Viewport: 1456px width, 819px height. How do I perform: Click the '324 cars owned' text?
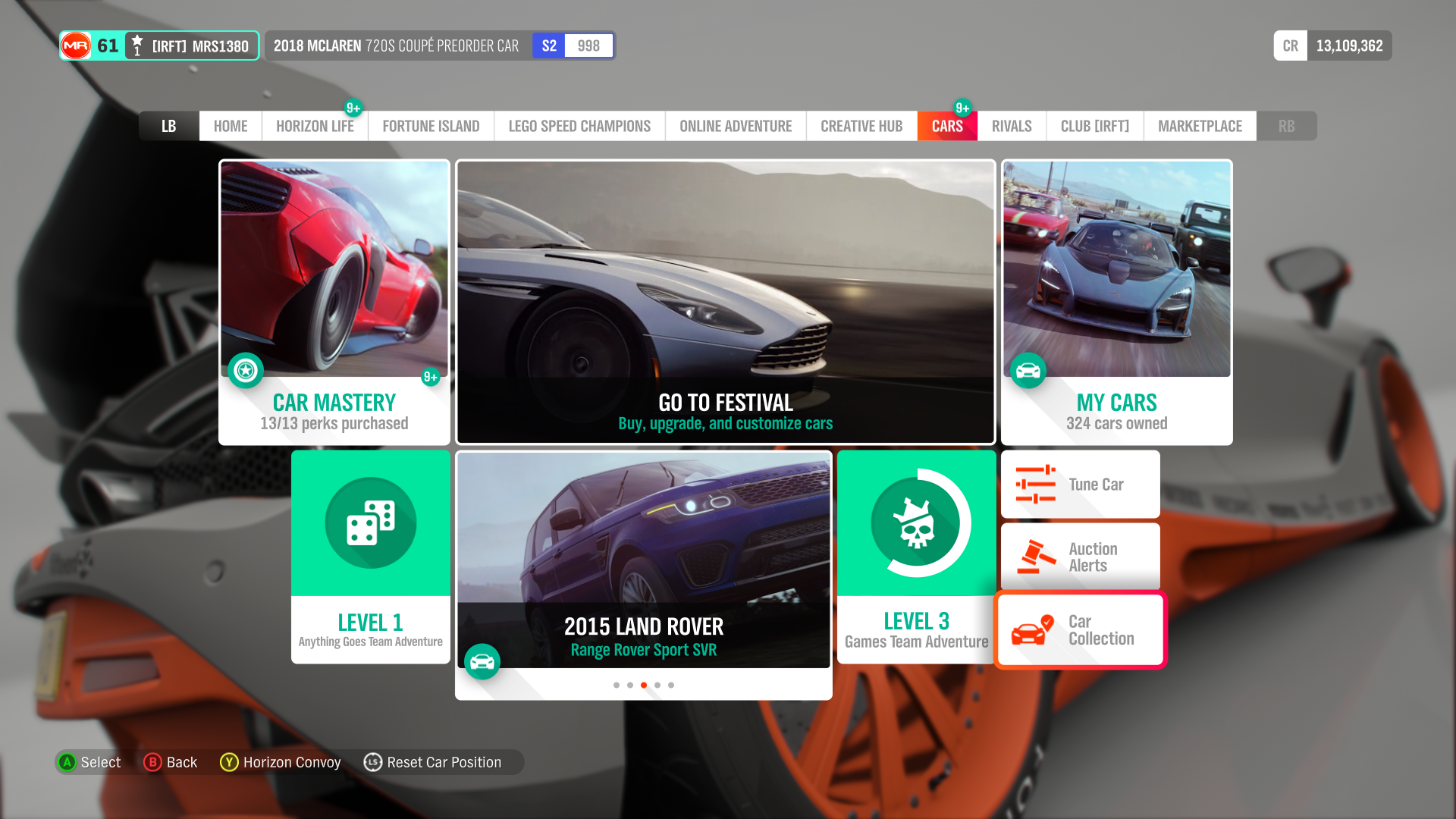click(x=1117, y=423)
